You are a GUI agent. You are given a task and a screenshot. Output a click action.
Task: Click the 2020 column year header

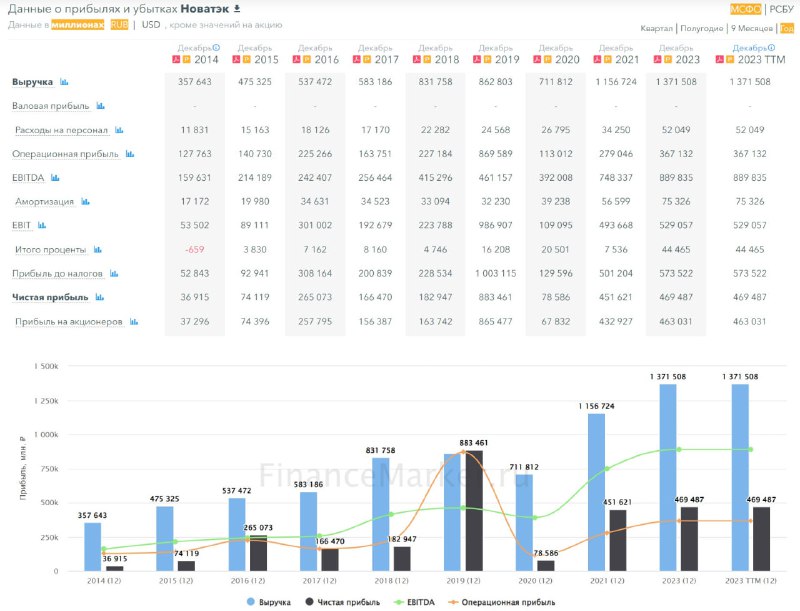567,60
